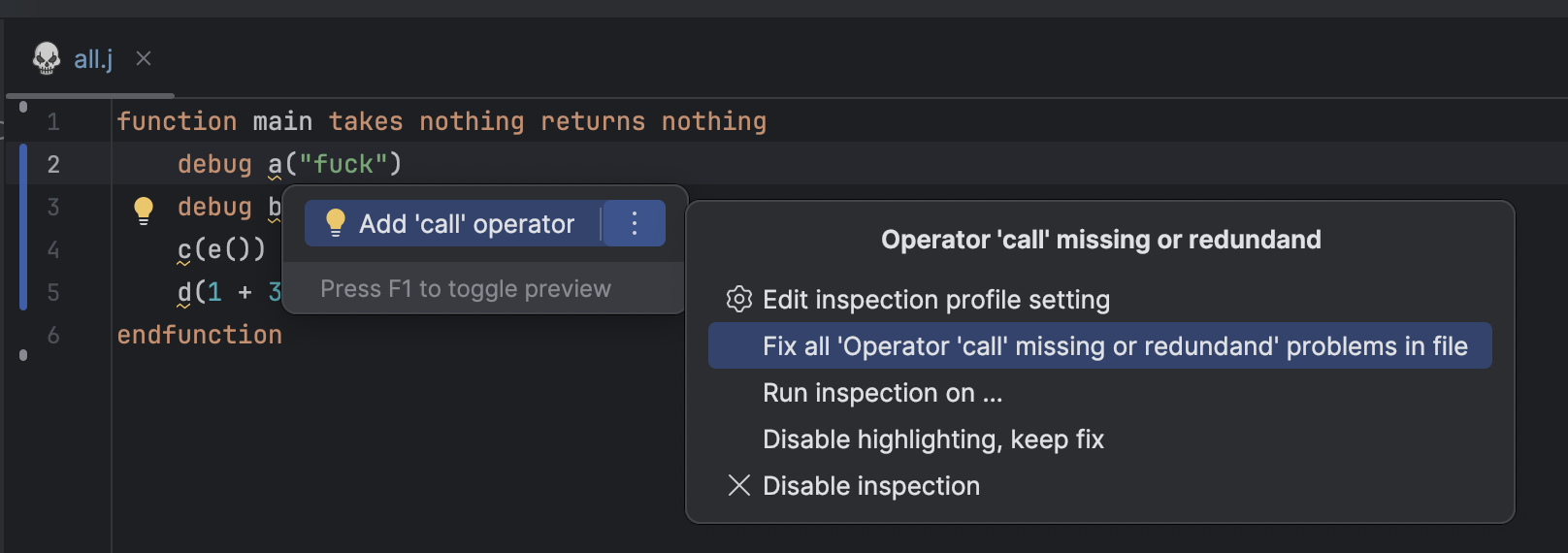Click the gear icon for inspection profile

point(739,300)
